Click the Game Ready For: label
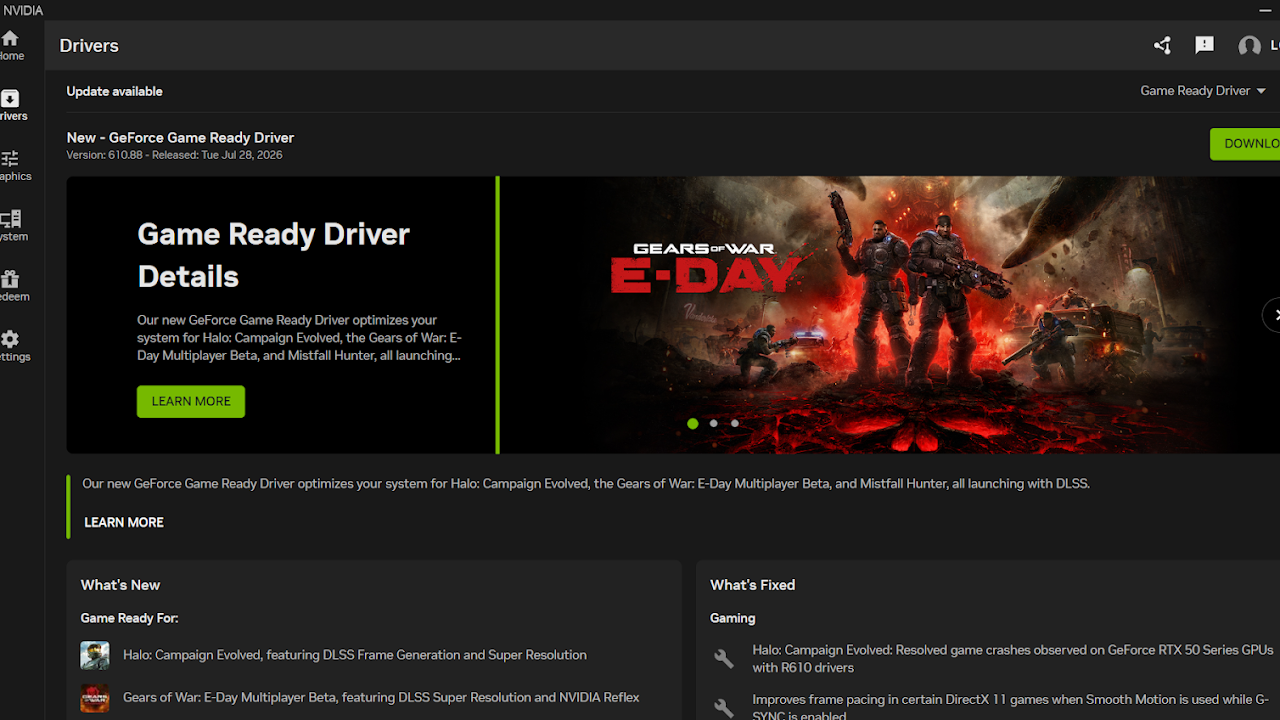 point(129,618)
